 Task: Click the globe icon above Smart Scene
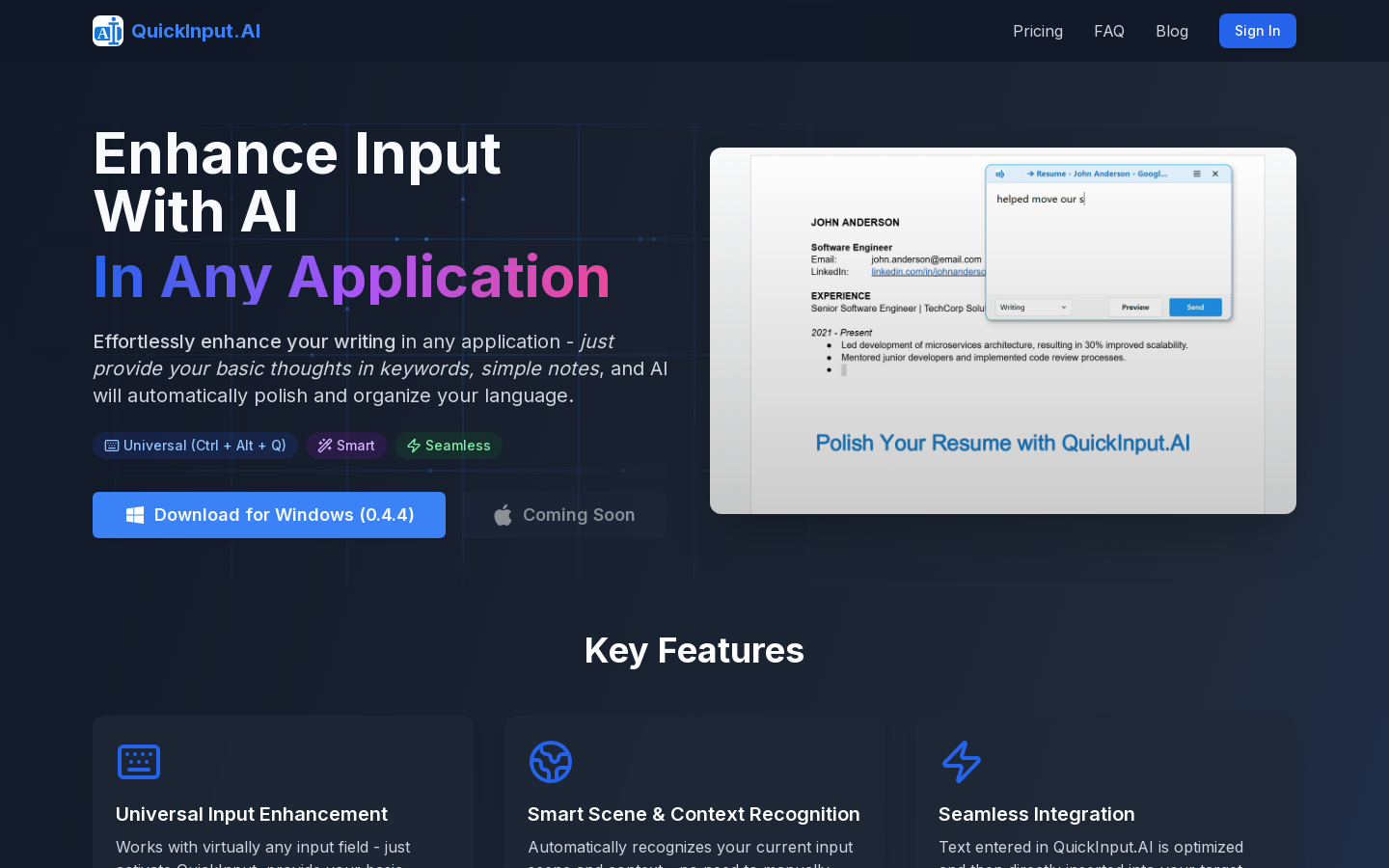pyautogui.click(x=551, y=762)
